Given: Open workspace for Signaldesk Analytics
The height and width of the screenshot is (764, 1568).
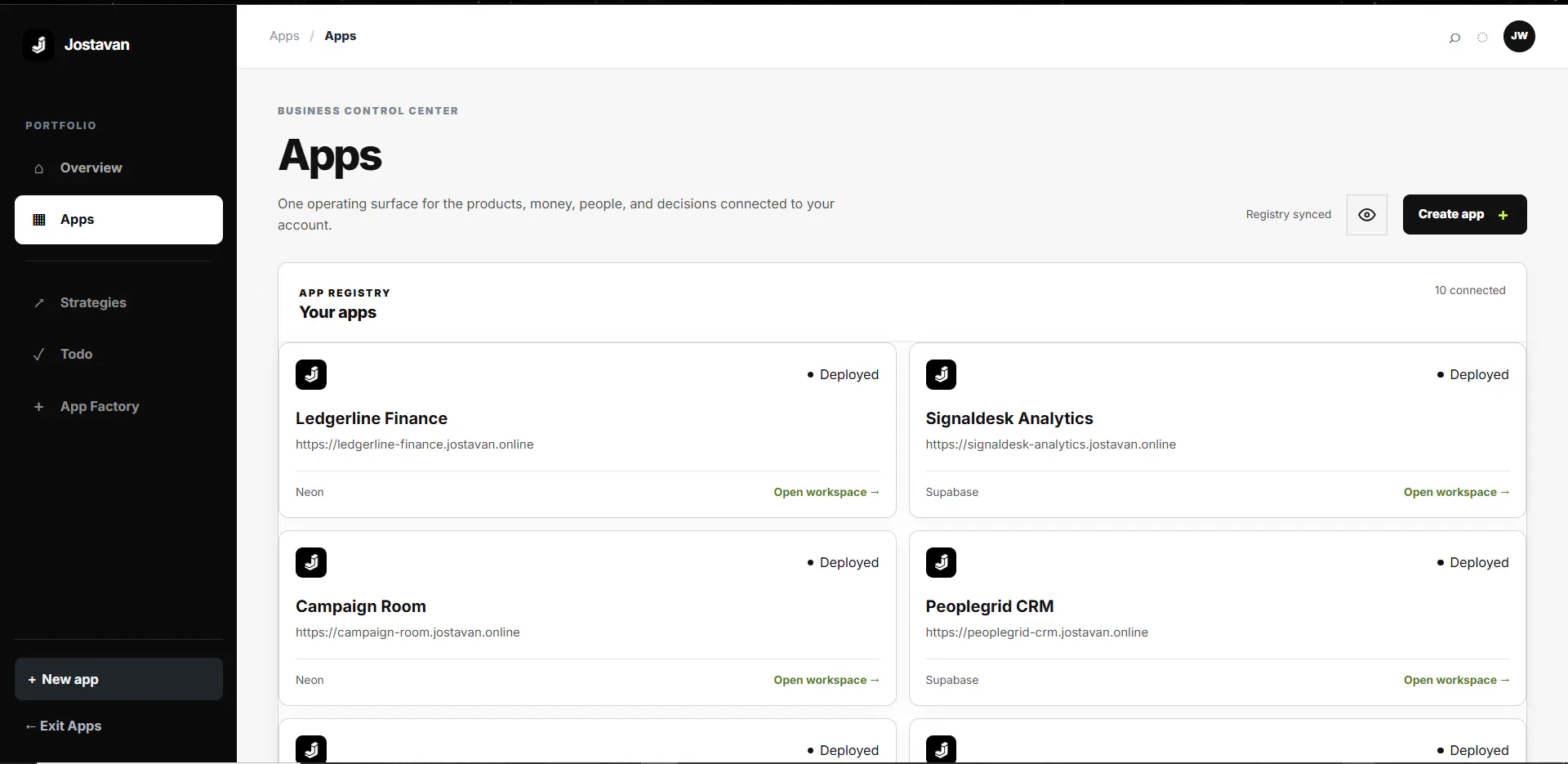Looking at the screenshot, I should (1456, 492).
